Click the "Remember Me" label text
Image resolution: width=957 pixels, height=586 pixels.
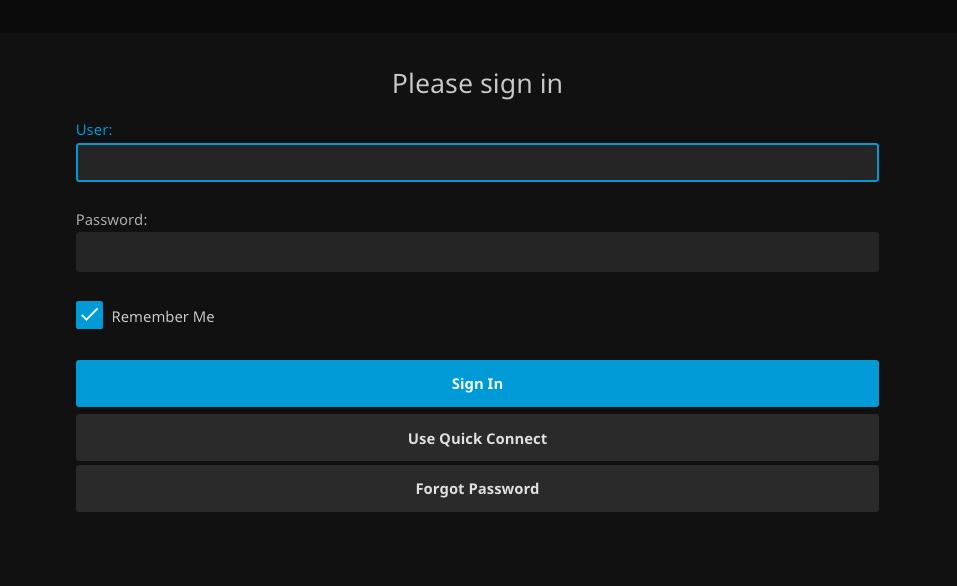tap(163, 317)
